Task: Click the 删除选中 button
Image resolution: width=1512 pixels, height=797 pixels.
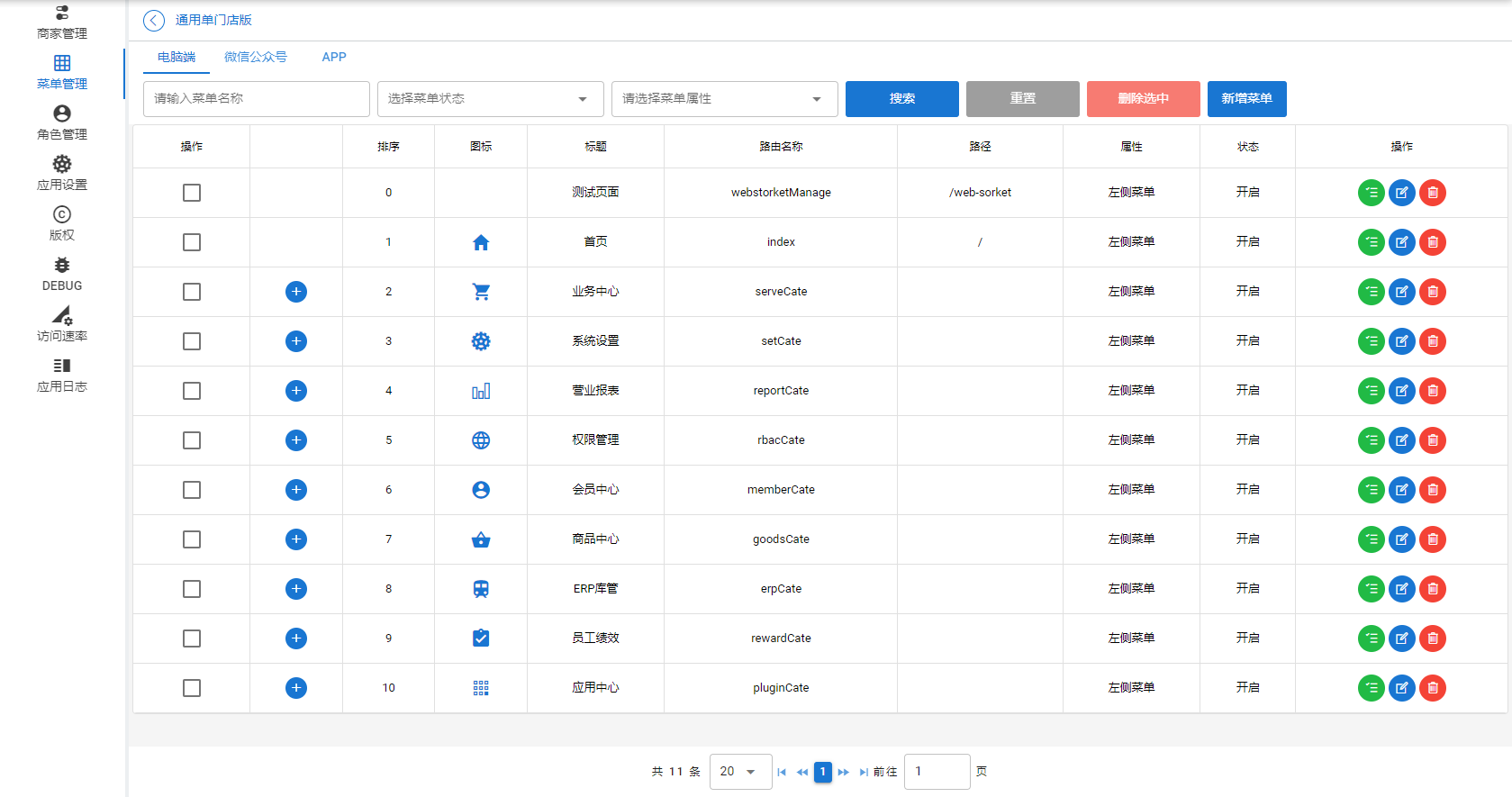Action: (1144, 99)
